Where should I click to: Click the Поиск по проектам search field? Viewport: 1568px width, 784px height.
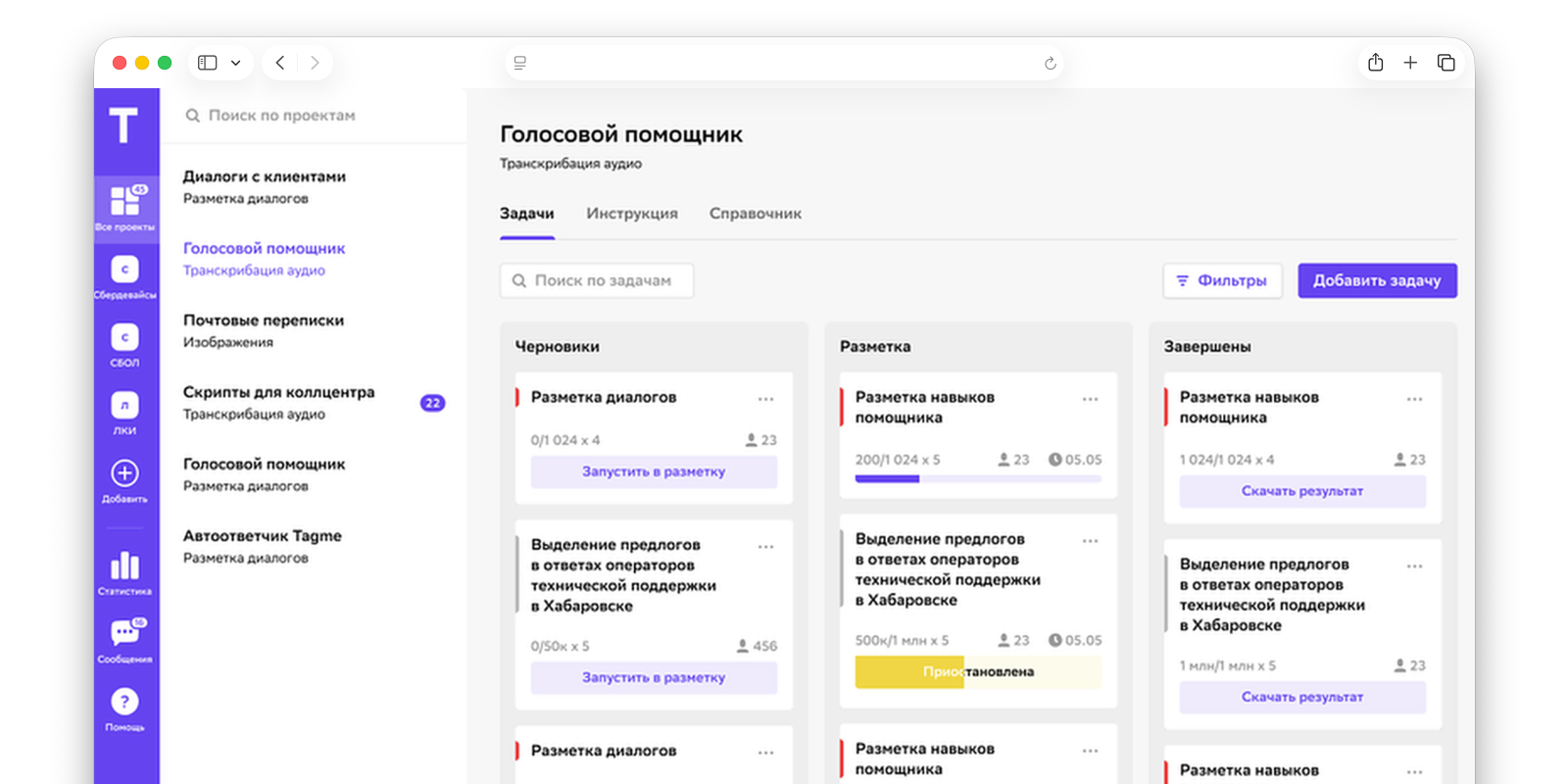click(314, 116)
